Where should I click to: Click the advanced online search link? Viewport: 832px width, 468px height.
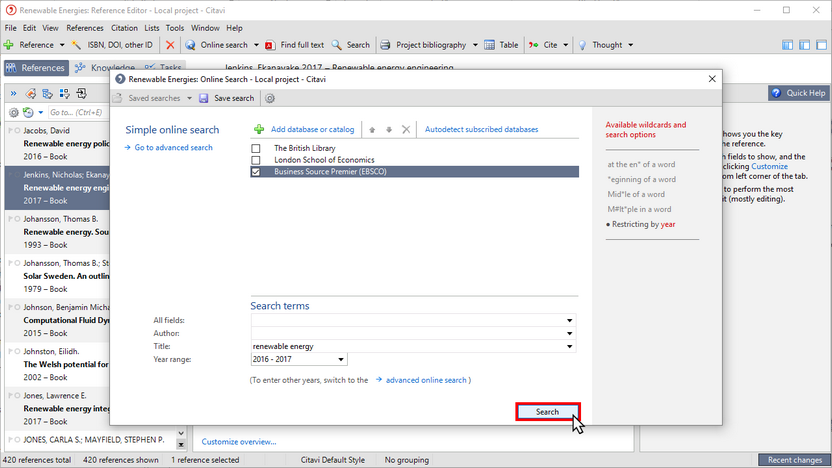(x=426, y=380)
